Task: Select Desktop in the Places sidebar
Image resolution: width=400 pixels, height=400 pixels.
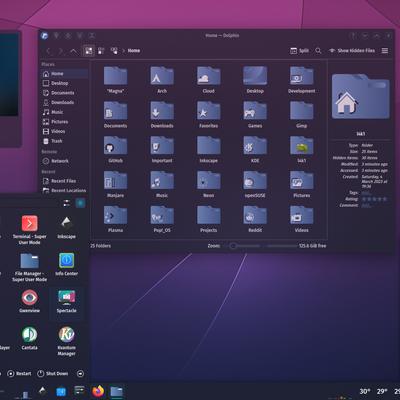Action: pyautogui.click(x=65, y=83)
